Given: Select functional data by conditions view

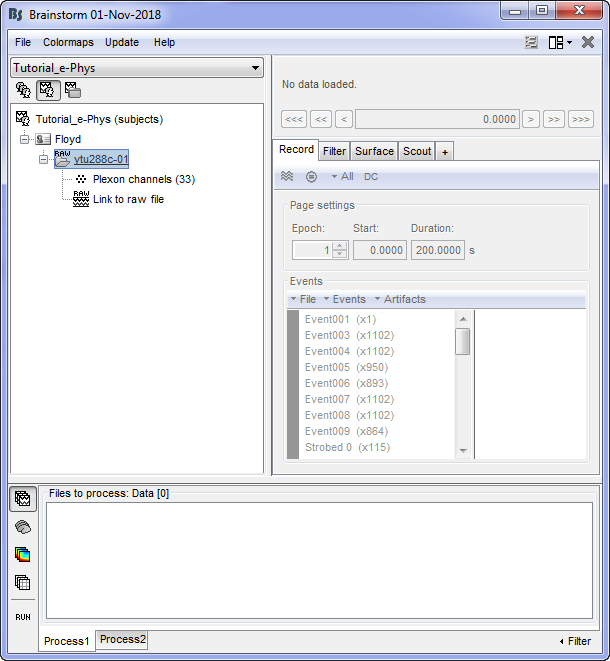Looking at the screenshot, I should (x=73, y=90).
